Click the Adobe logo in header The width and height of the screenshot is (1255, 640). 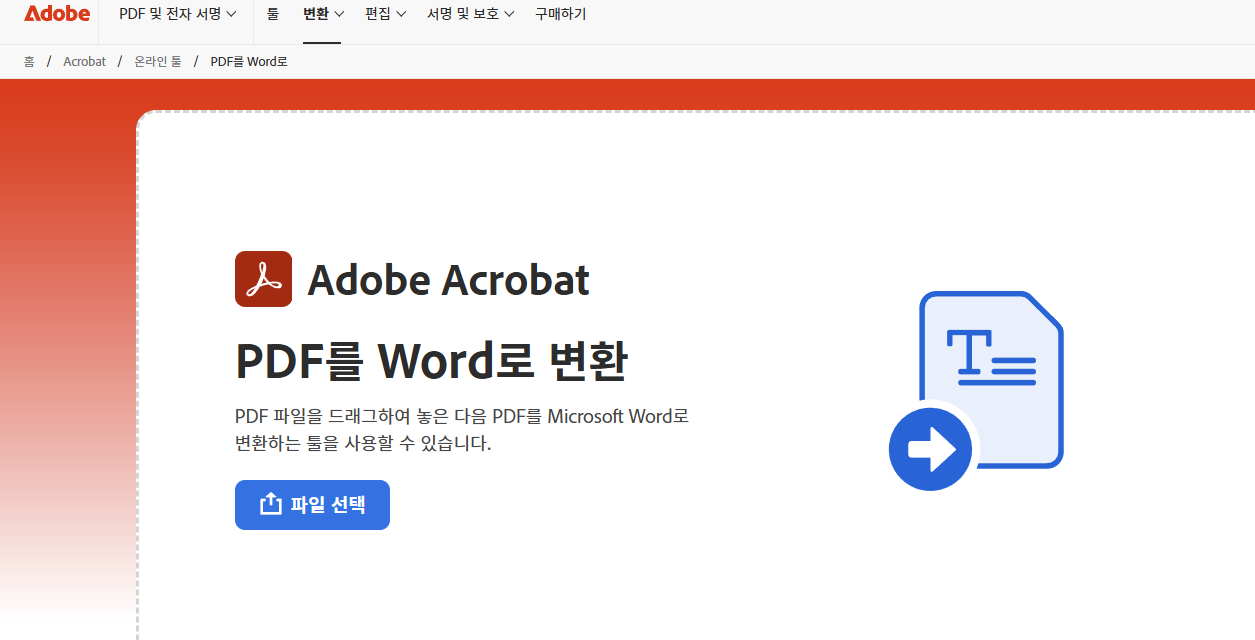[57, 14]
